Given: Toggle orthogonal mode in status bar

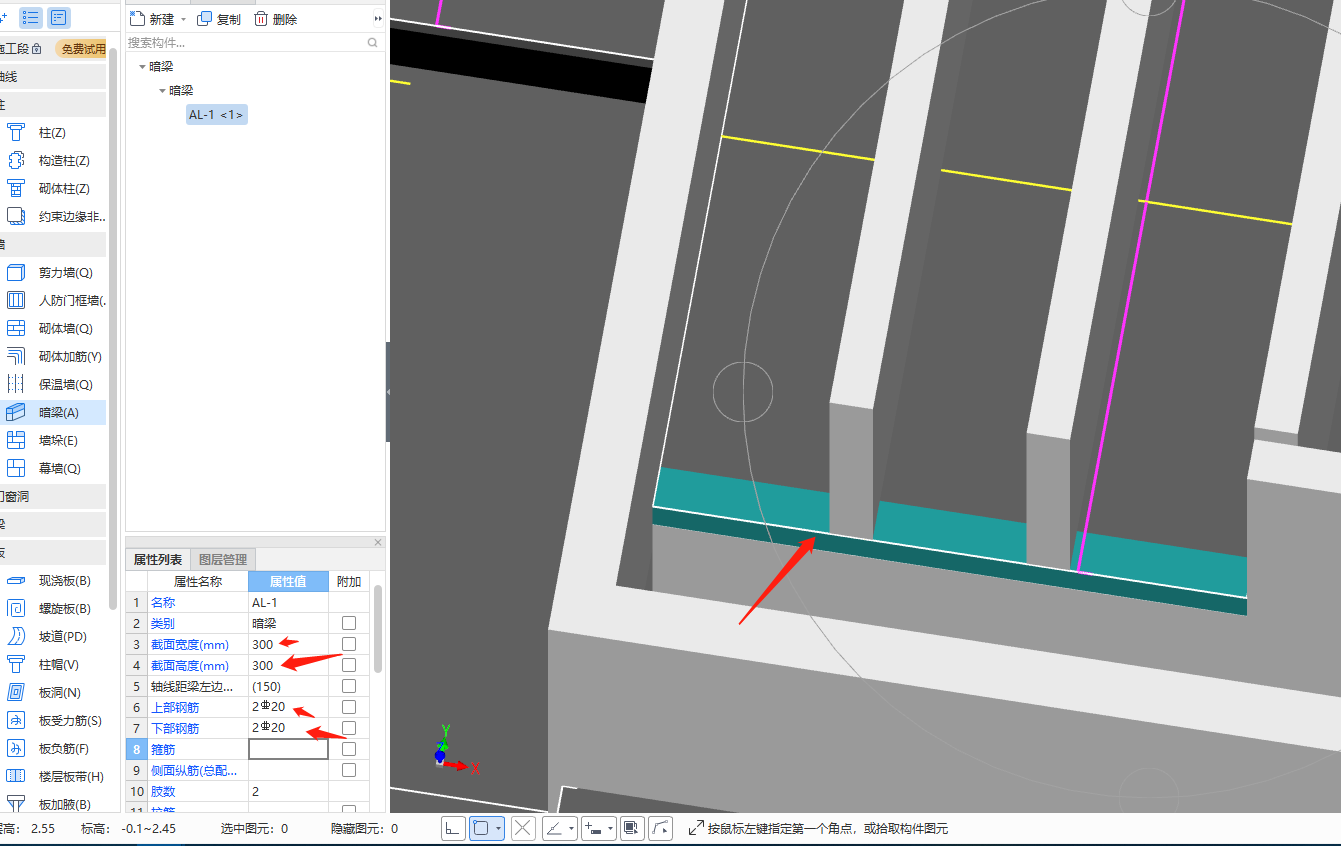Looking at the screenshot, I should pos(453,828).
